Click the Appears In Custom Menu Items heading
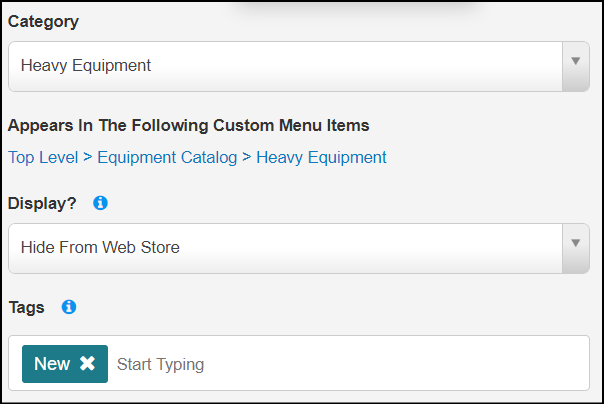The image size is (604, 404). 189,125
